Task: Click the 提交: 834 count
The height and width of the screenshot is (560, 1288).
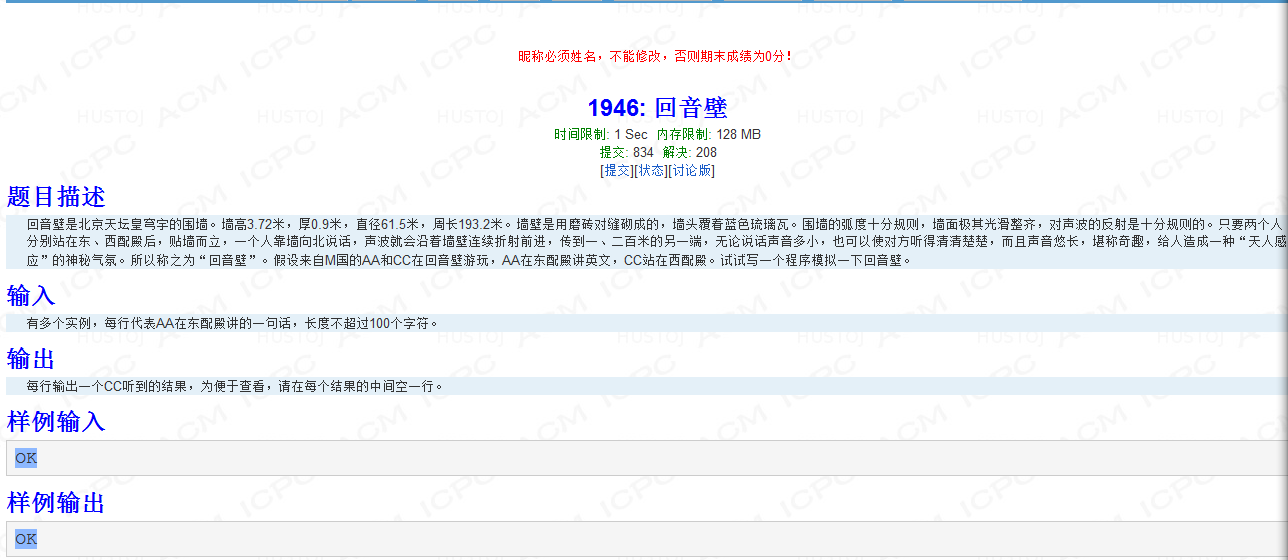Action: 627,152
